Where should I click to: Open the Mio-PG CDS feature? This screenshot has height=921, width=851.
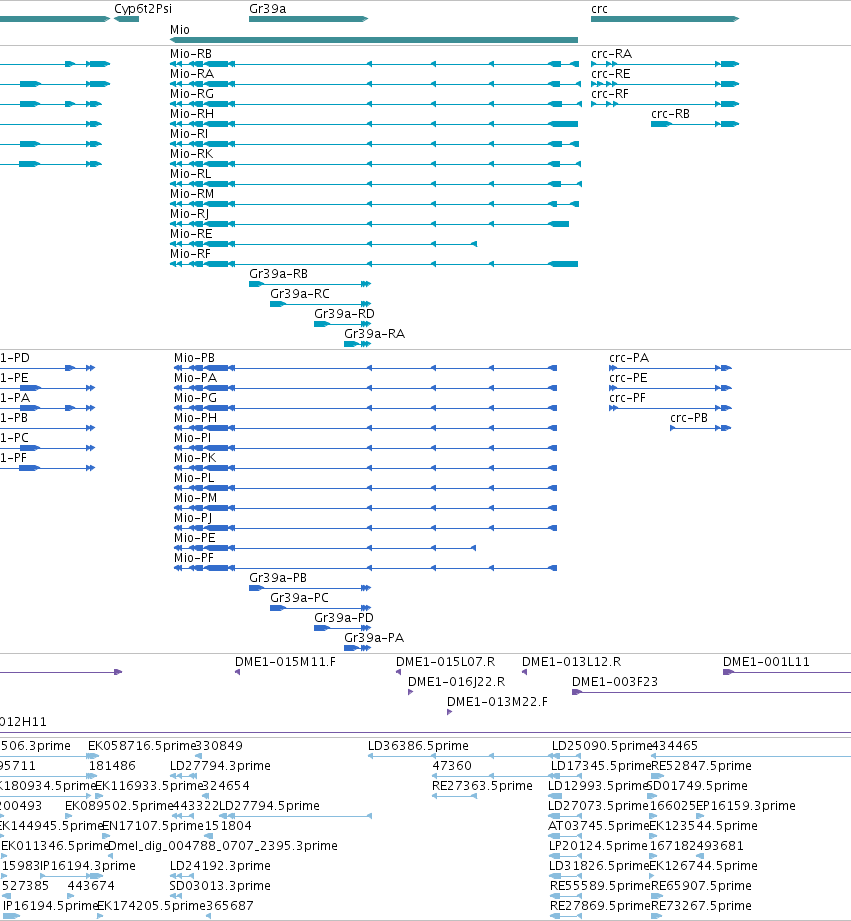365,408
